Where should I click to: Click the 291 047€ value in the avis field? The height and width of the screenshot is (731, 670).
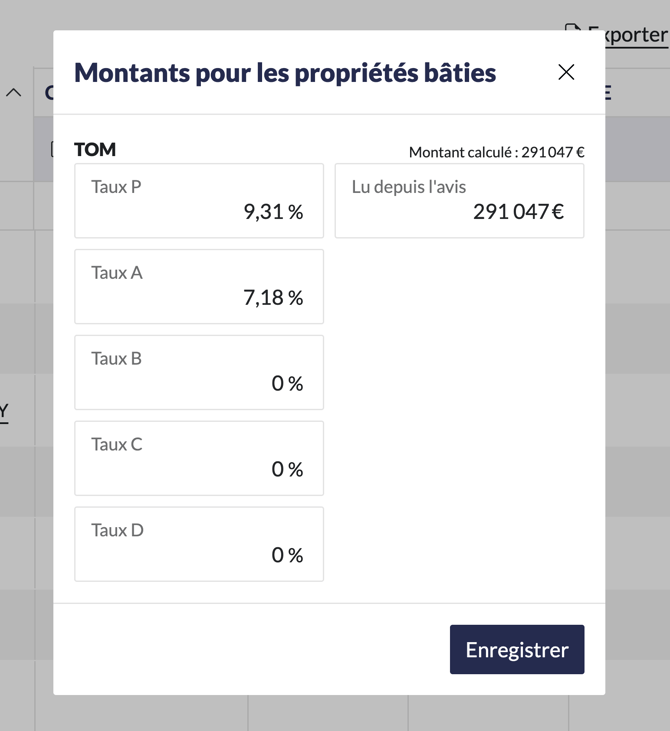(518, 212)
